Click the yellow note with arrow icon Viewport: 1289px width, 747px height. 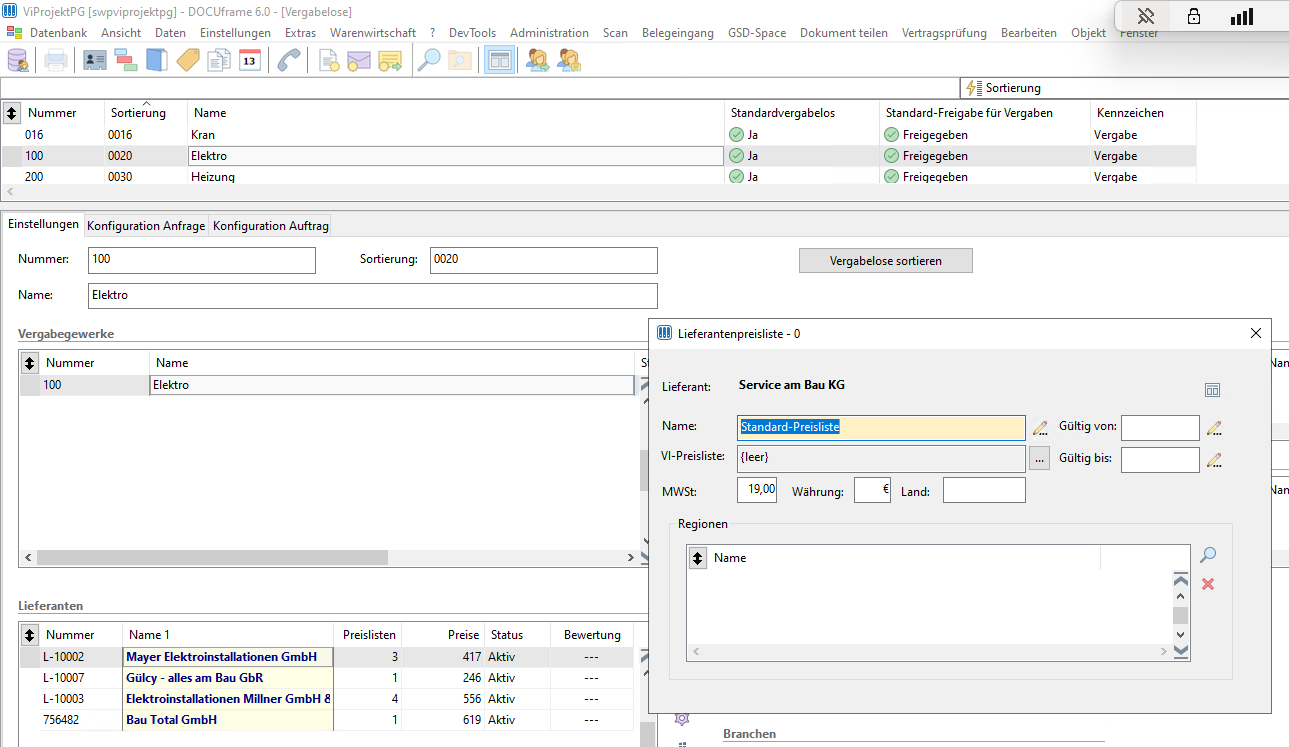pos(390,60)
